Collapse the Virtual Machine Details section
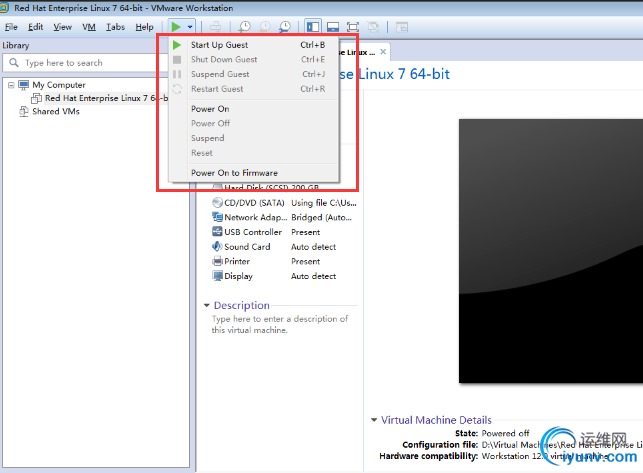This screenshot has width=643, height=473. (x=374, y=420)
